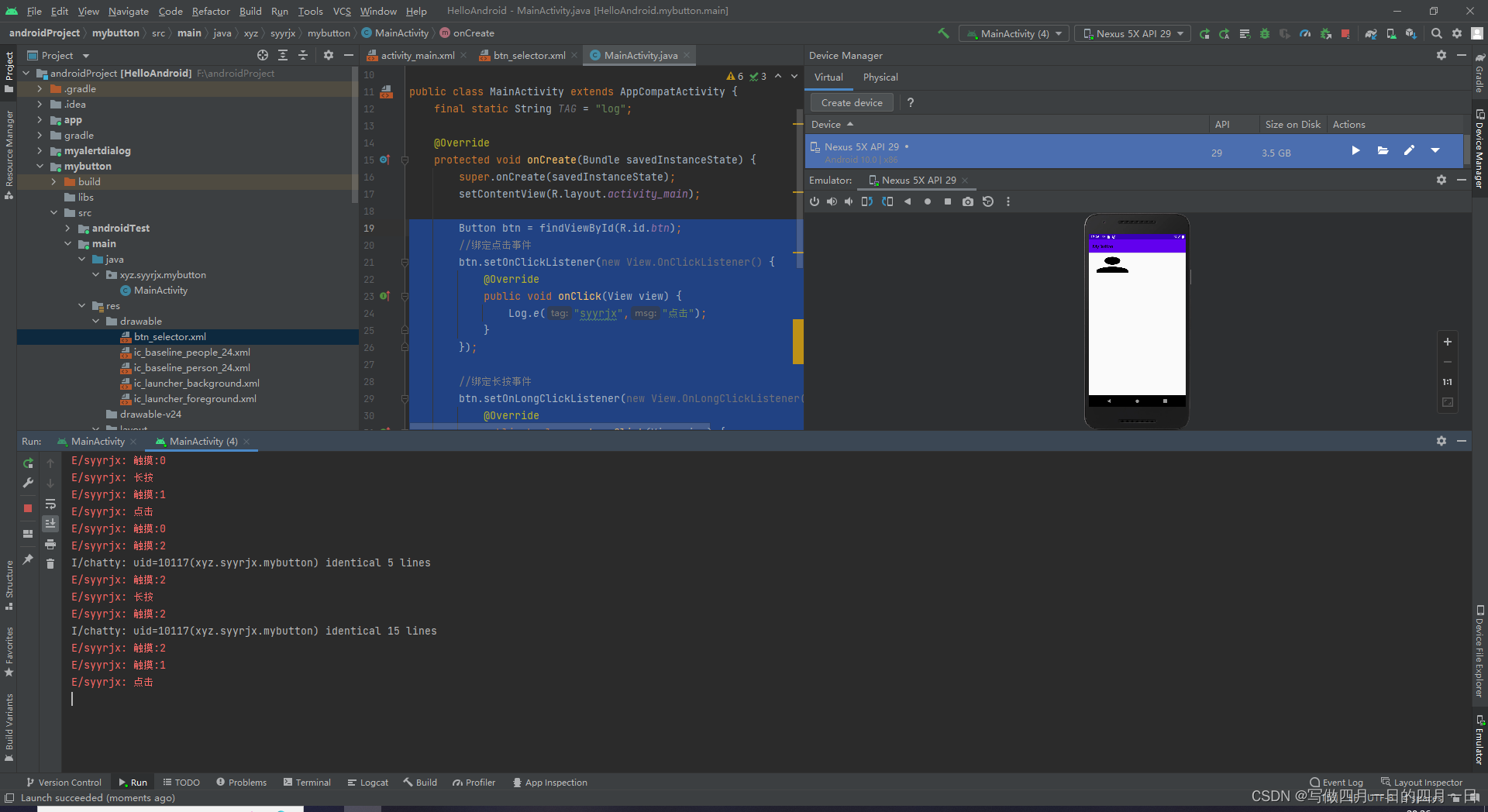Take an emulator screenshot with the camera icon
This screenshot has height=812, width=1488.
pos(968,201)
